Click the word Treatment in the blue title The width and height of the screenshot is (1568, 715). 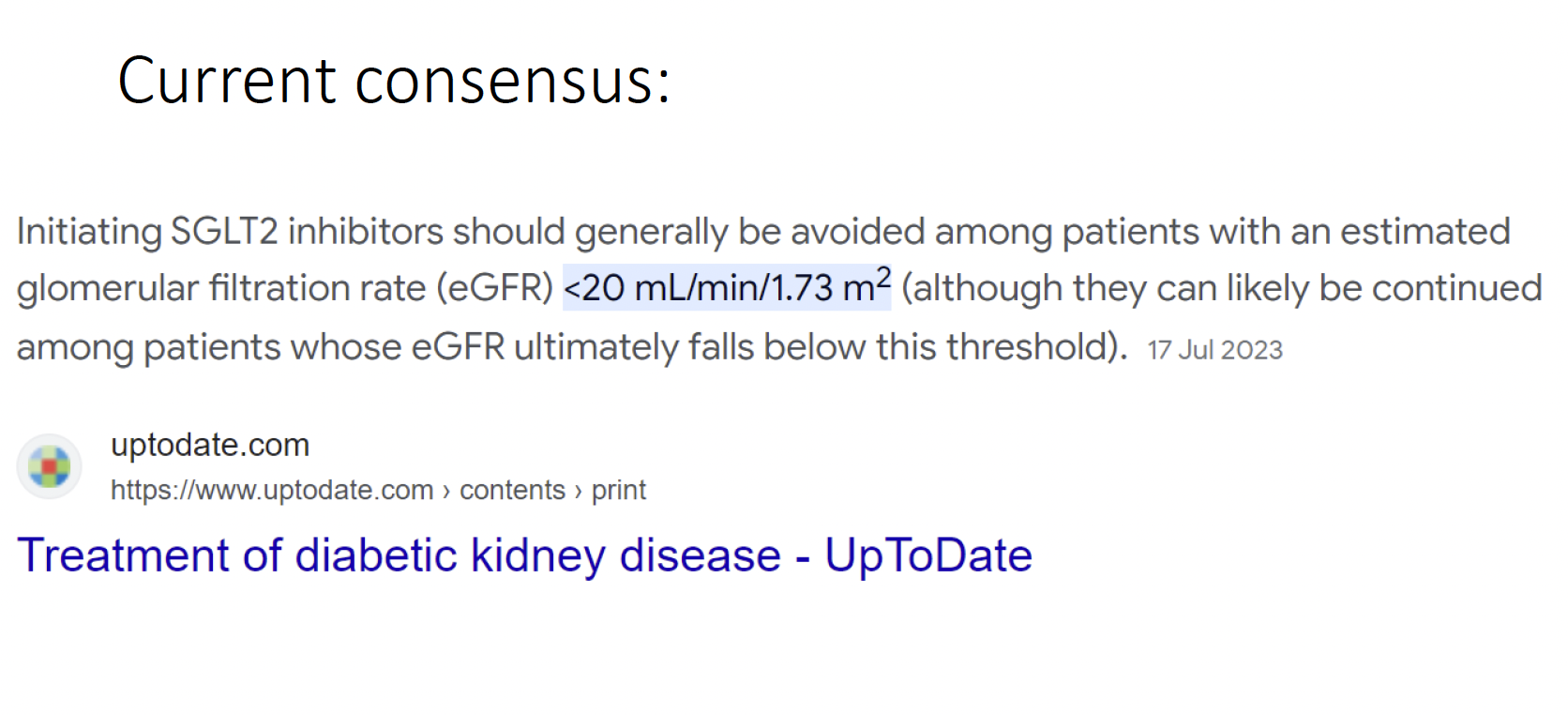tap(123, 555)
